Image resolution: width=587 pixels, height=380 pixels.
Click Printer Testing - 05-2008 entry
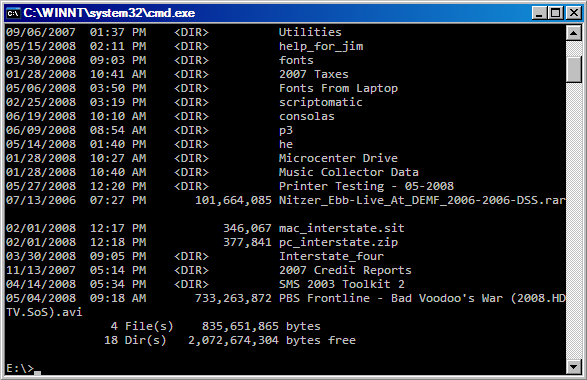pyautogui.click(x=367, y=186)
